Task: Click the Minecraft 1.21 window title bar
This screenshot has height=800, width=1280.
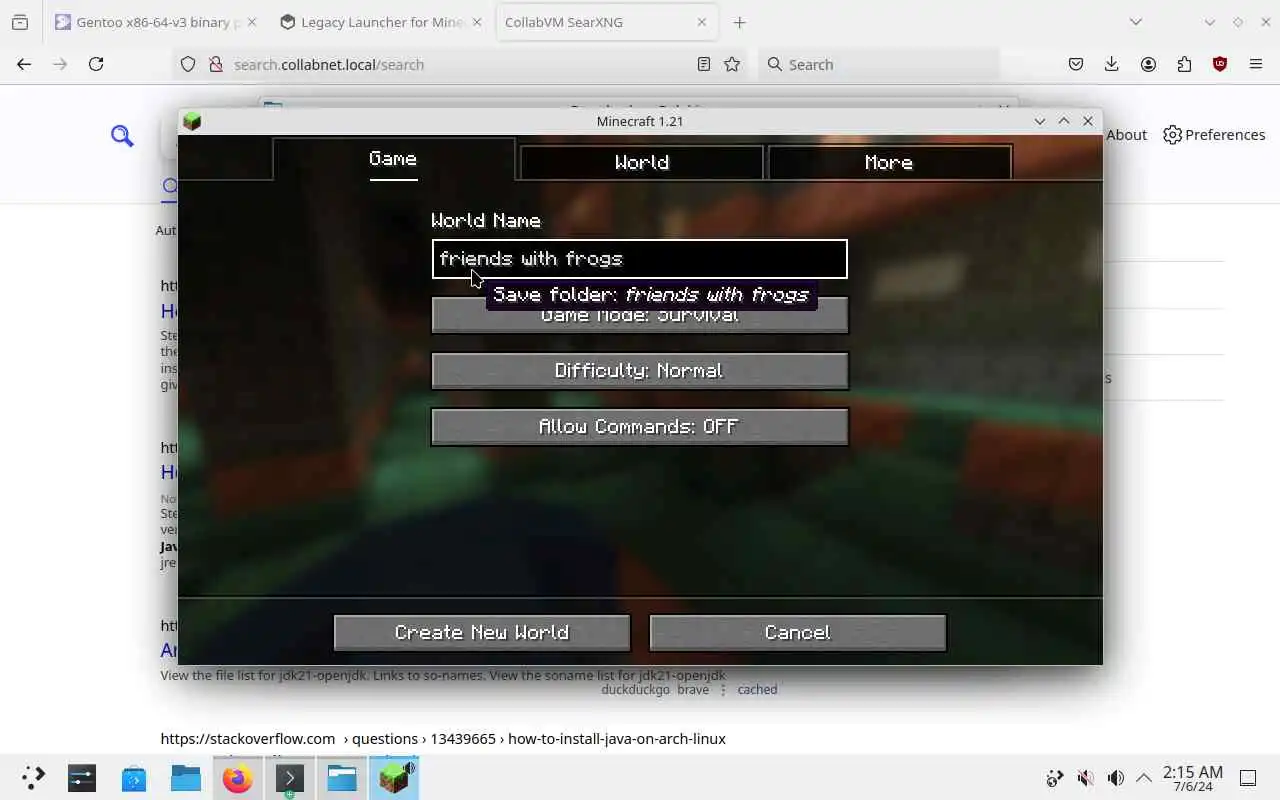Action: pos(640,121)
